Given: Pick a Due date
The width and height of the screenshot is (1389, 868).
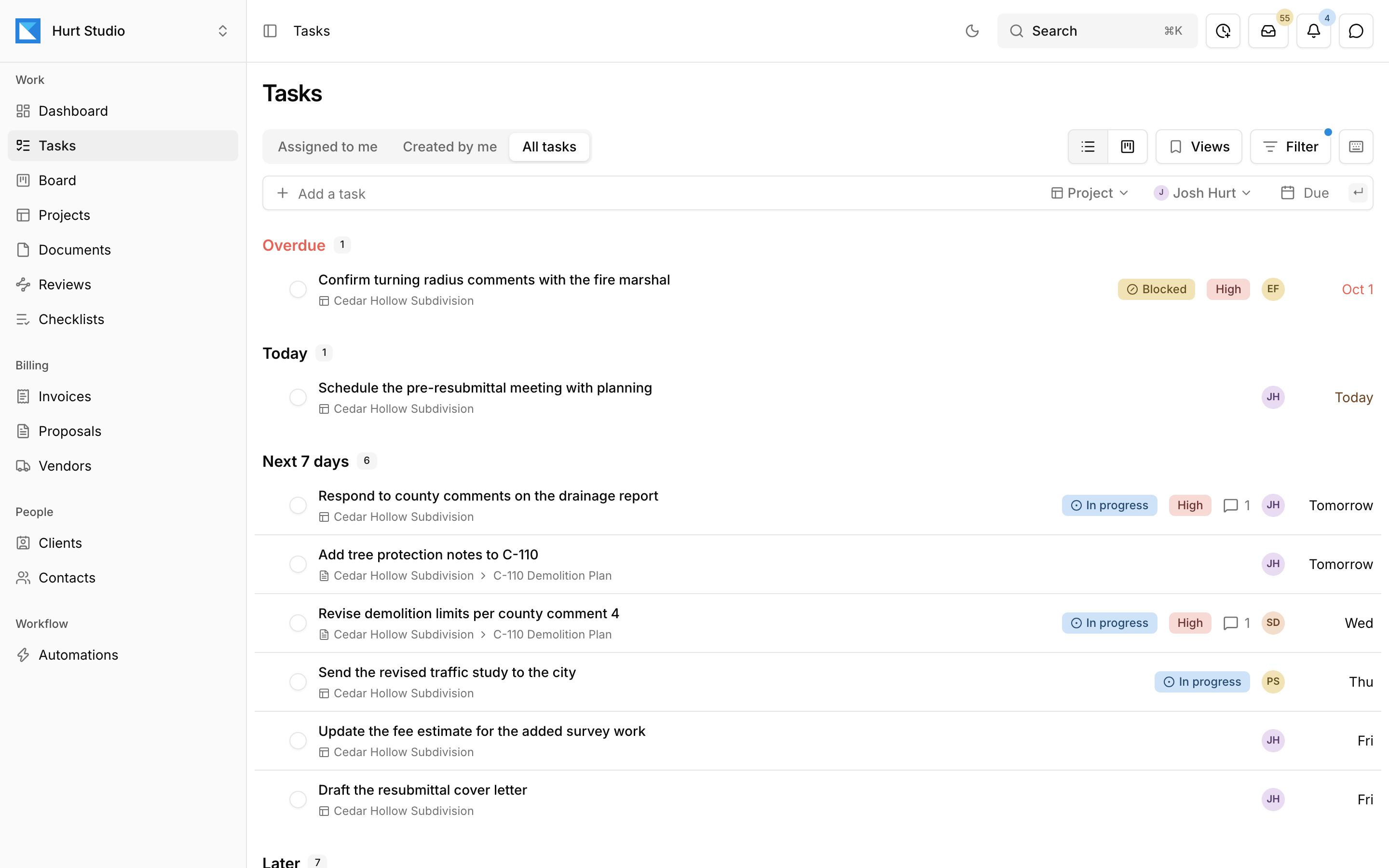Looking at the screenshot, I should click(1304, 193).
